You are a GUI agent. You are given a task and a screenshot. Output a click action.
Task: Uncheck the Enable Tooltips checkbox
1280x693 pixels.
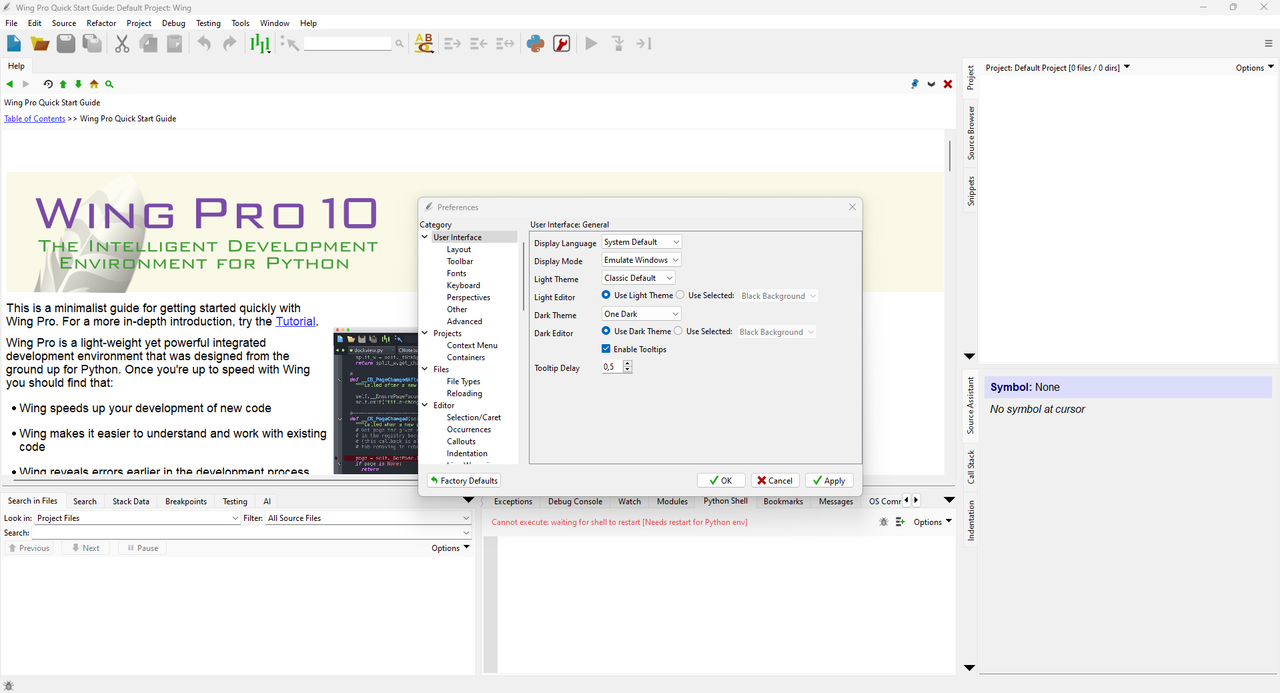[x=607, y=349]
